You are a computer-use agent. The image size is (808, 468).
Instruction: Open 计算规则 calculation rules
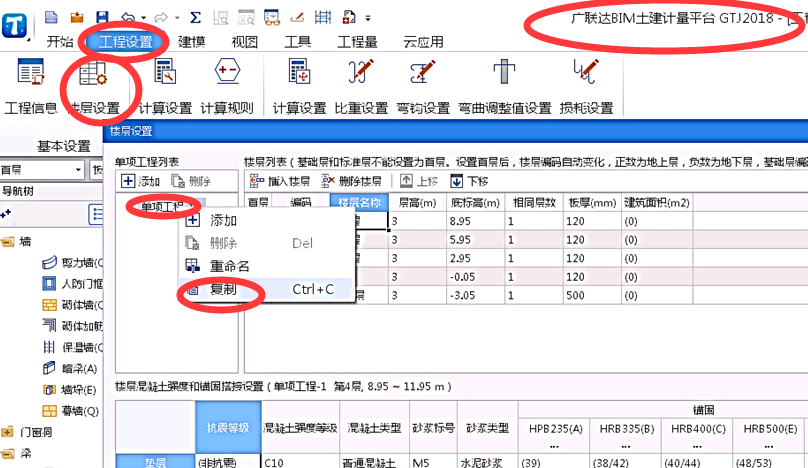pyautogui.click(x=227, y=86)
